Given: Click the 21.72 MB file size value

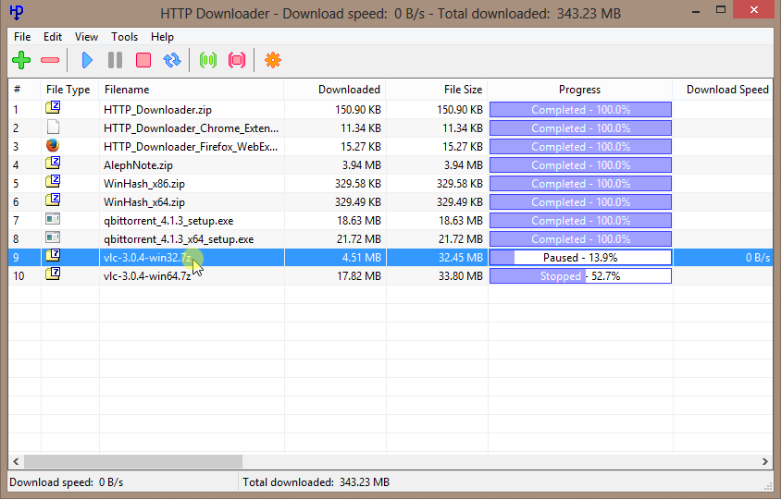Looking at the screenshot, I should pos(460,239).
